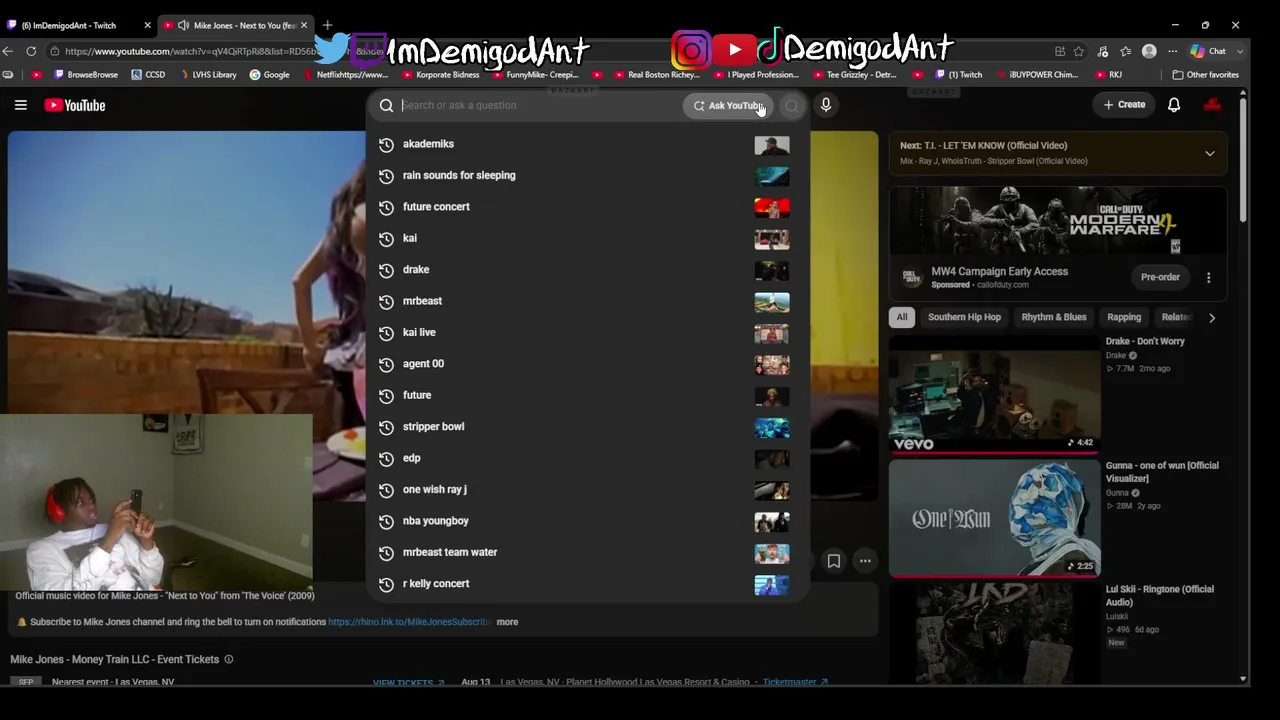Pick the 'agent 00' search suggestion
The width and height of the screenshot is (1280, 720).
click(587, 364)
